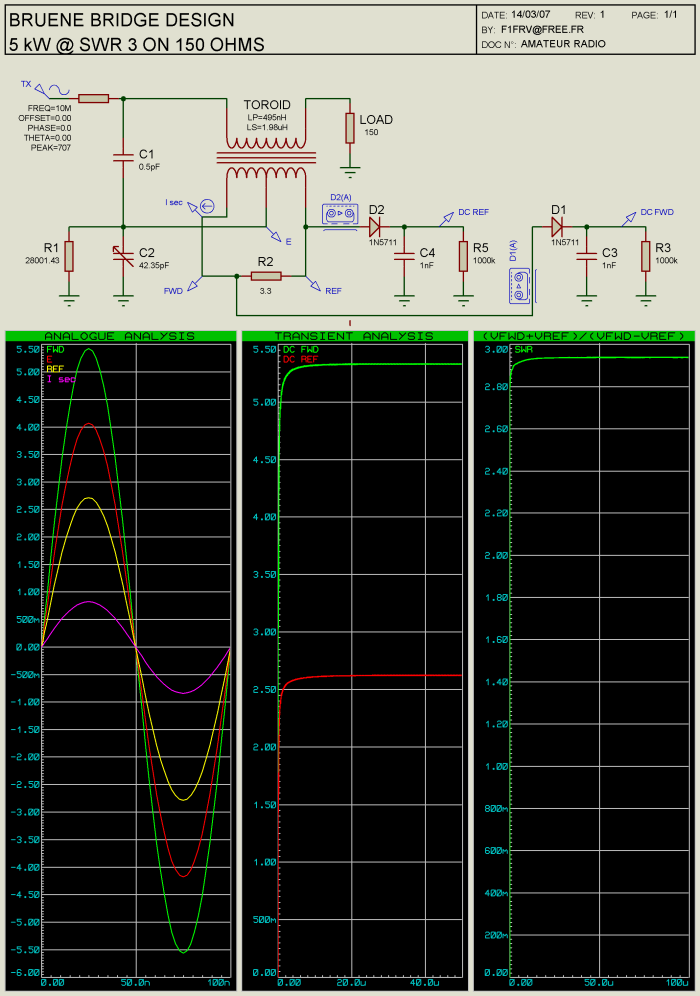Select the ground symbol under R1
700x996 pixels.
click(69, 296)
